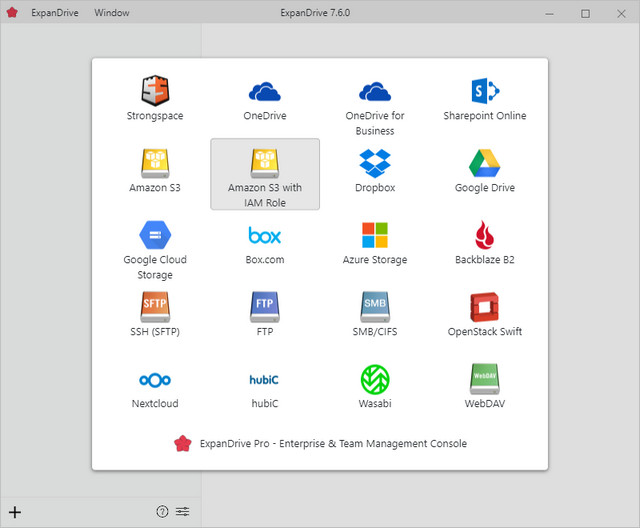The width and height of the screenshot is (640, 528).
Task: Select Backblaze B2 storage
Action: [x=485, y=236]
